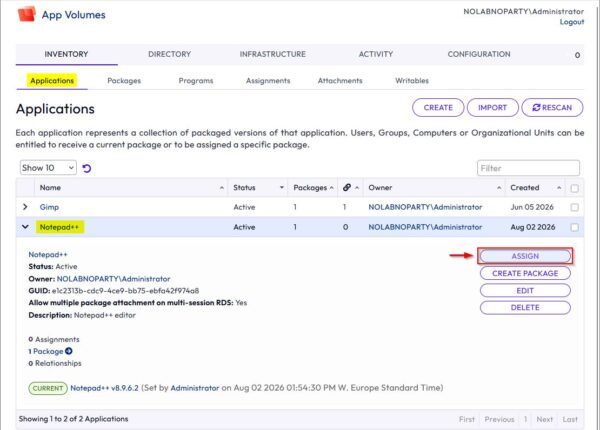Click the Notepad++ title link in details
This screenshot has height=430, width=600.
click(x=48, y=254)
